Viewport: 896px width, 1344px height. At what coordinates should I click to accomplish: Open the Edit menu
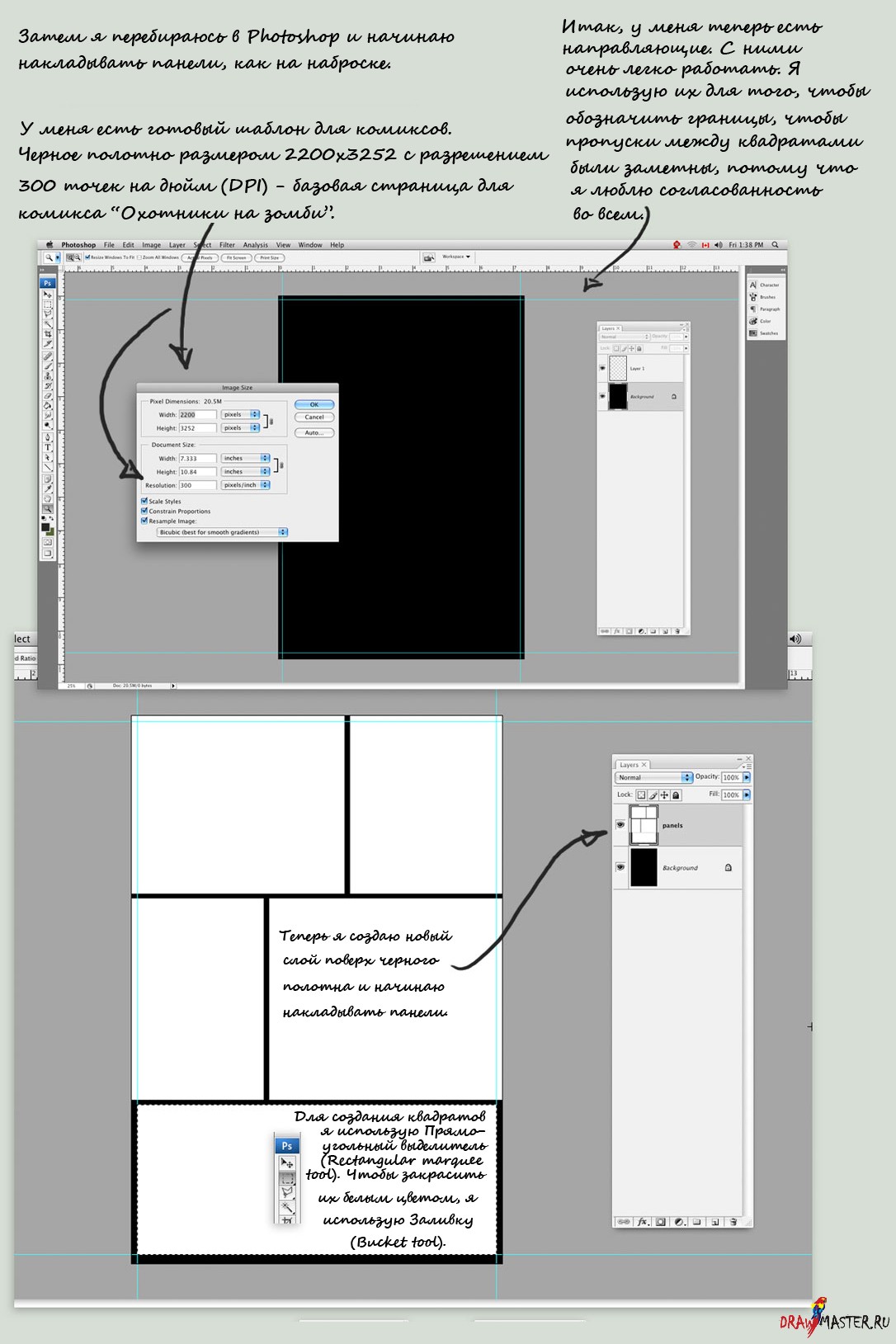[x=128, y=245]
